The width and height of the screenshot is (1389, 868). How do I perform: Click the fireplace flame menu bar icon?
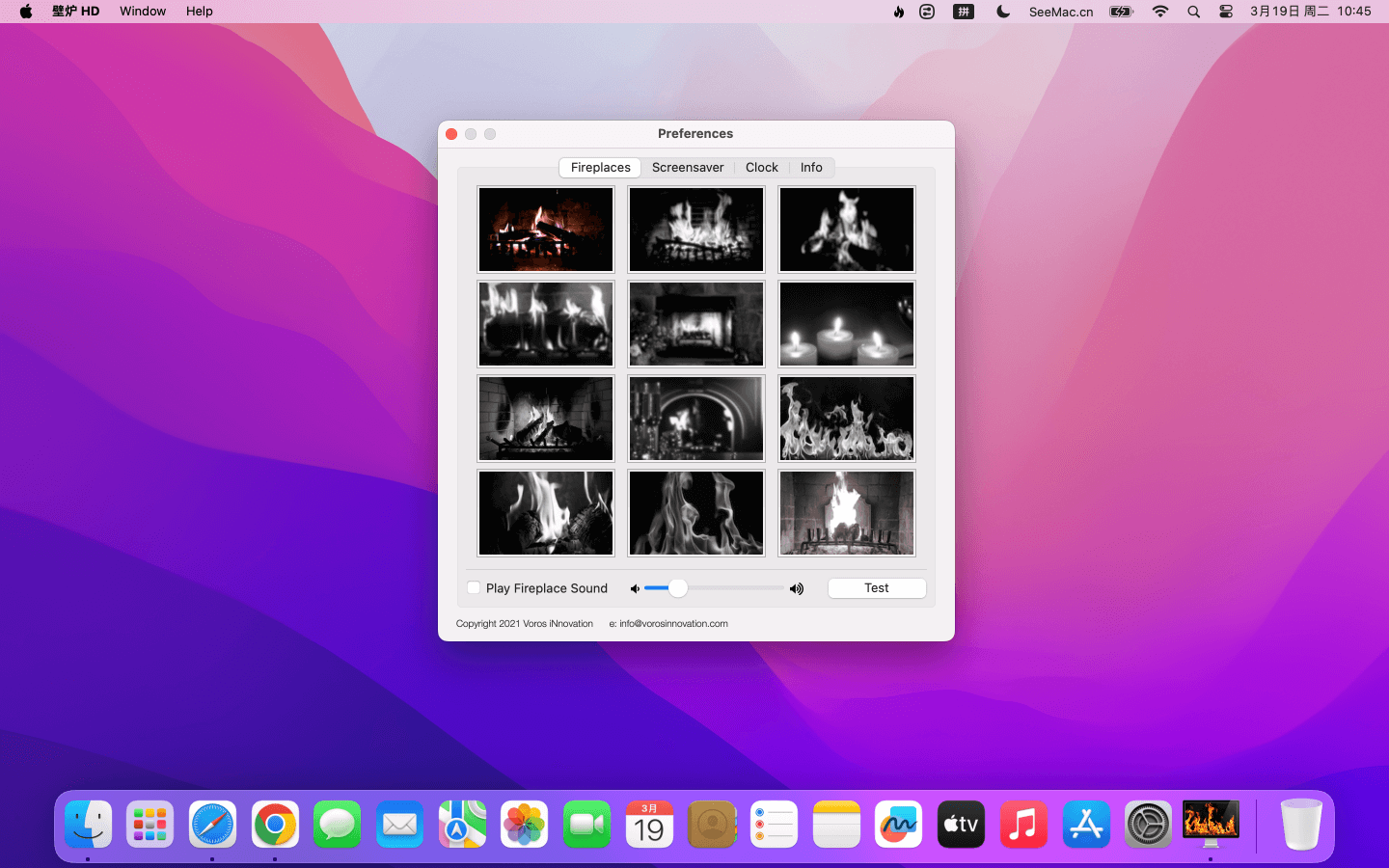898,12
